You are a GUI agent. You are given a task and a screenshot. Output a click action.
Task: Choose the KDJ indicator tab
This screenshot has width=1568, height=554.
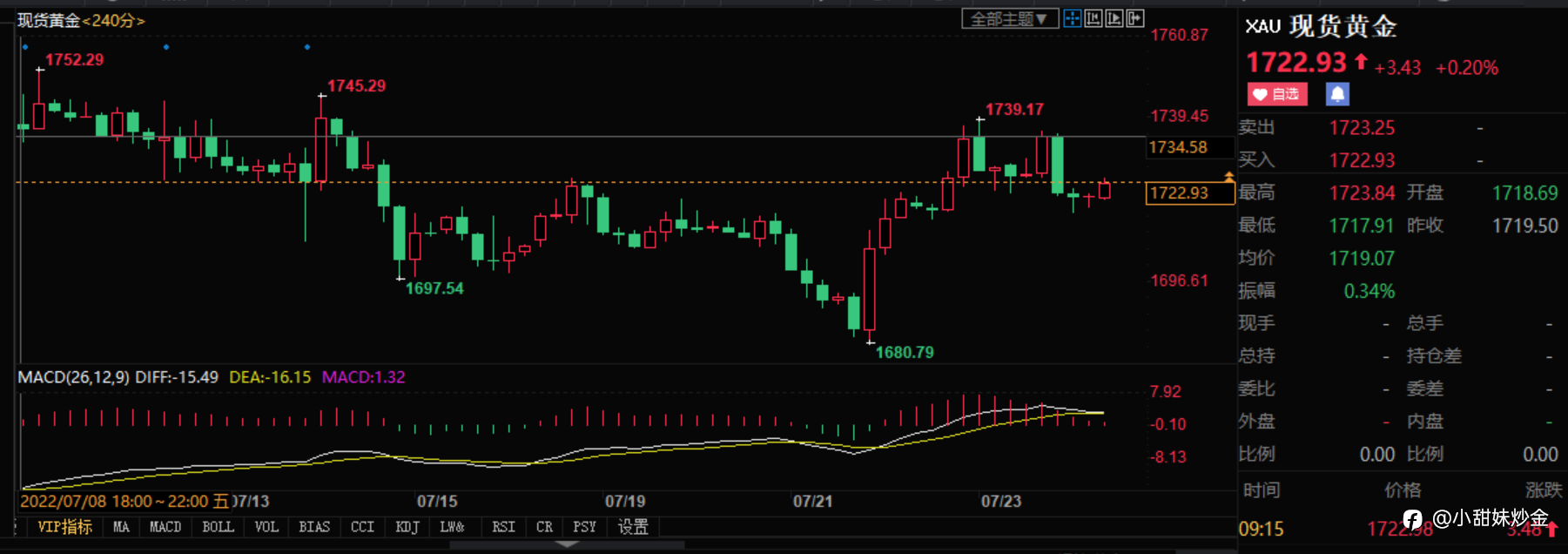(407, 527)
